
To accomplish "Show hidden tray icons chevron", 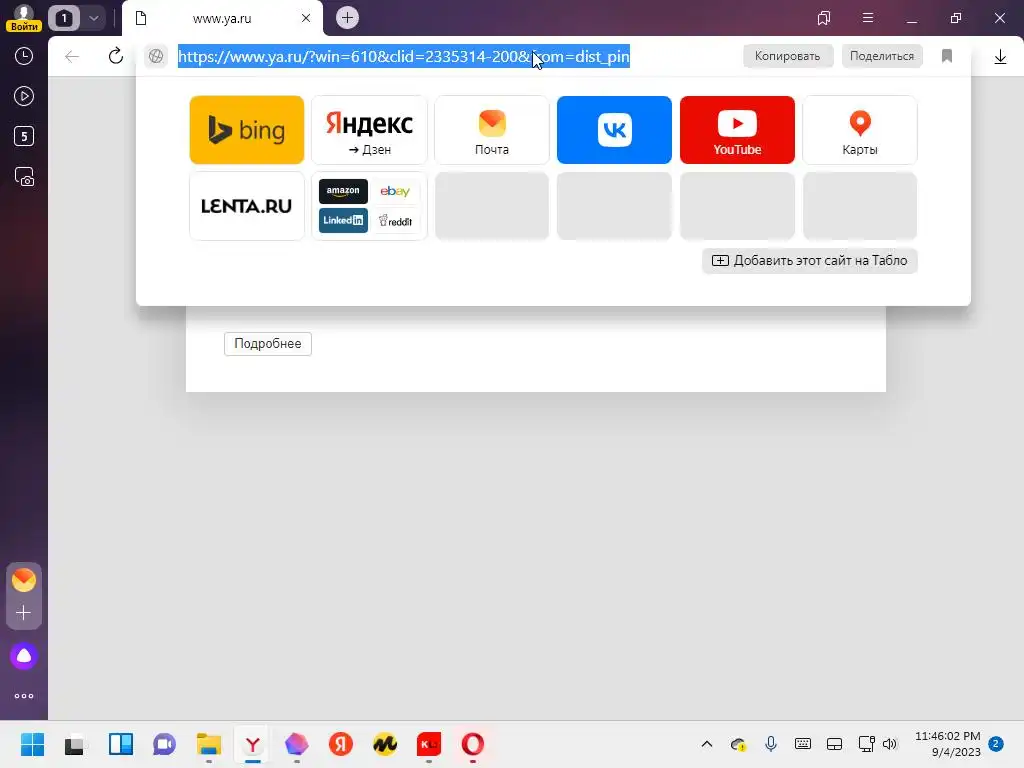I will tap(707, 744).
